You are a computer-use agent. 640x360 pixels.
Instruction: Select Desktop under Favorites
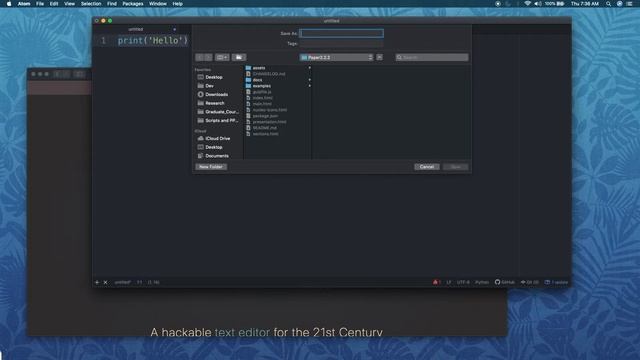click(213, 77)
